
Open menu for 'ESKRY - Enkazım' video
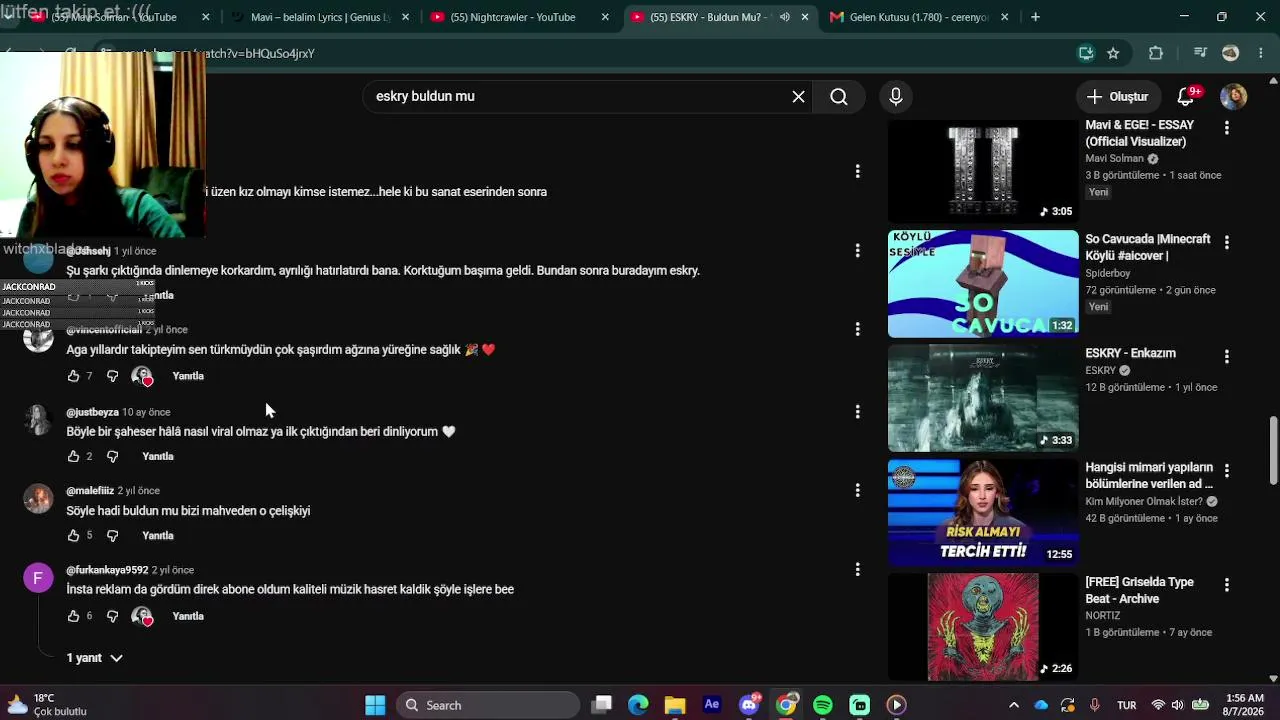coord(1227,356)
